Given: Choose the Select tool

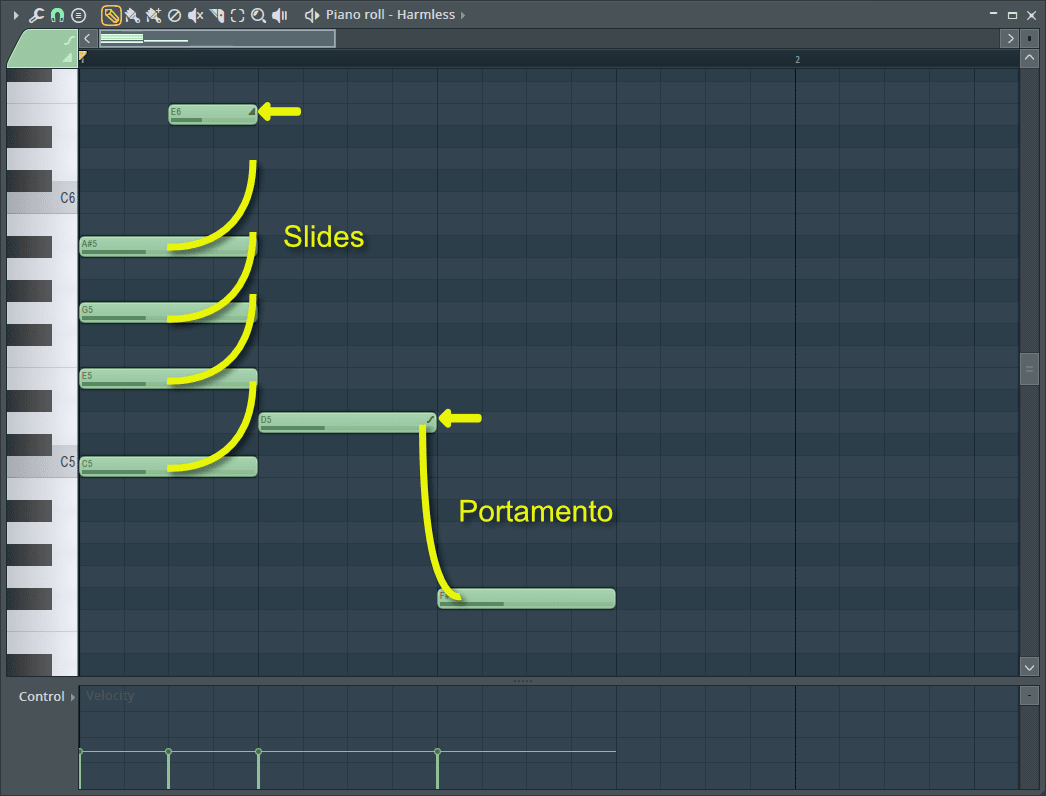Looking at the screenshot, I should click(x=237, y=15).
